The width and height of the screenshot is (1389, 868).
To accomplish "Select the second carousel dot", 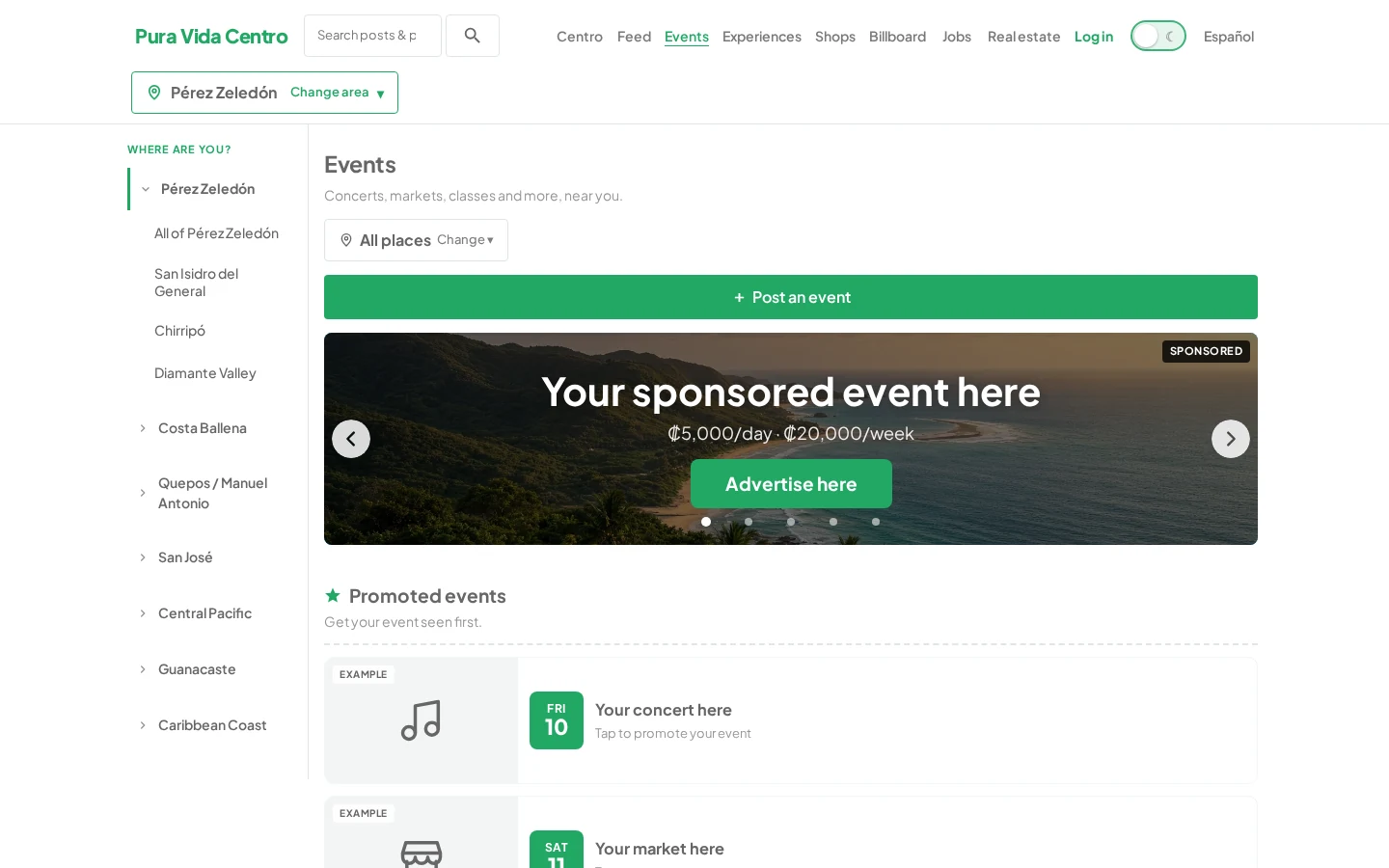I will coord(749,522).
